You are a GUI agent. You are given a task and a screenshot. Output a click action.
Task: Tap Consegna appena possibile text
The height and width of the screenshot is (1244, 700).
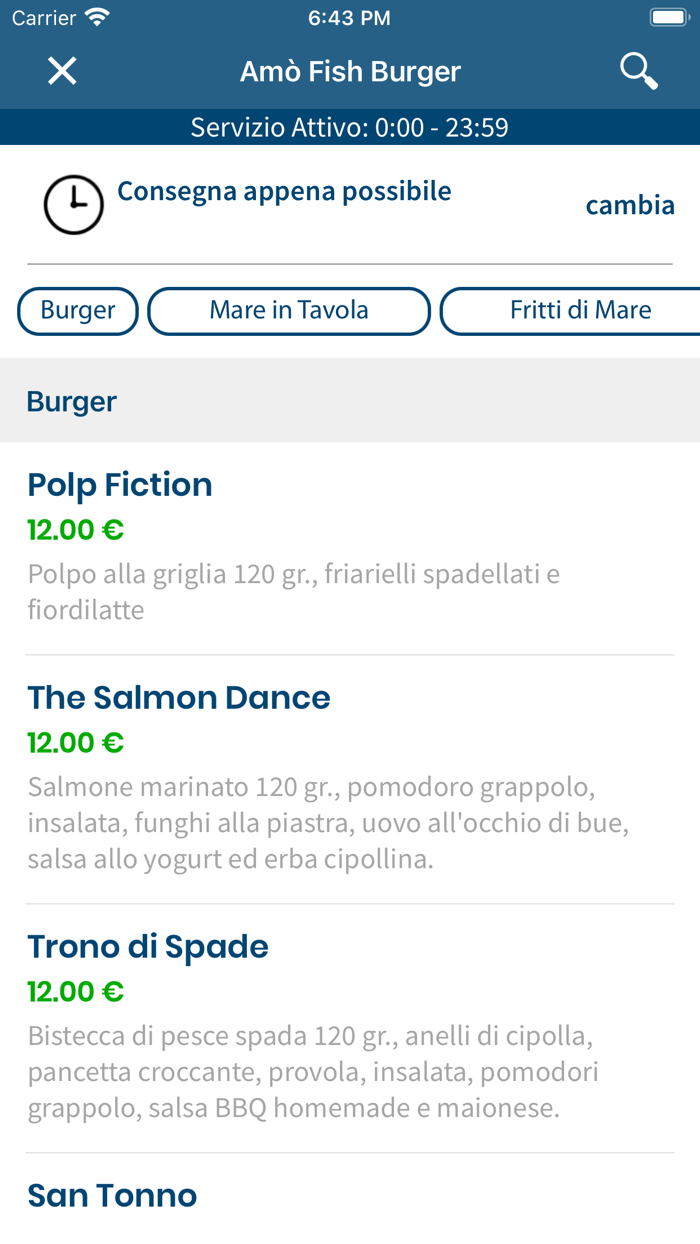pos(284,191)
